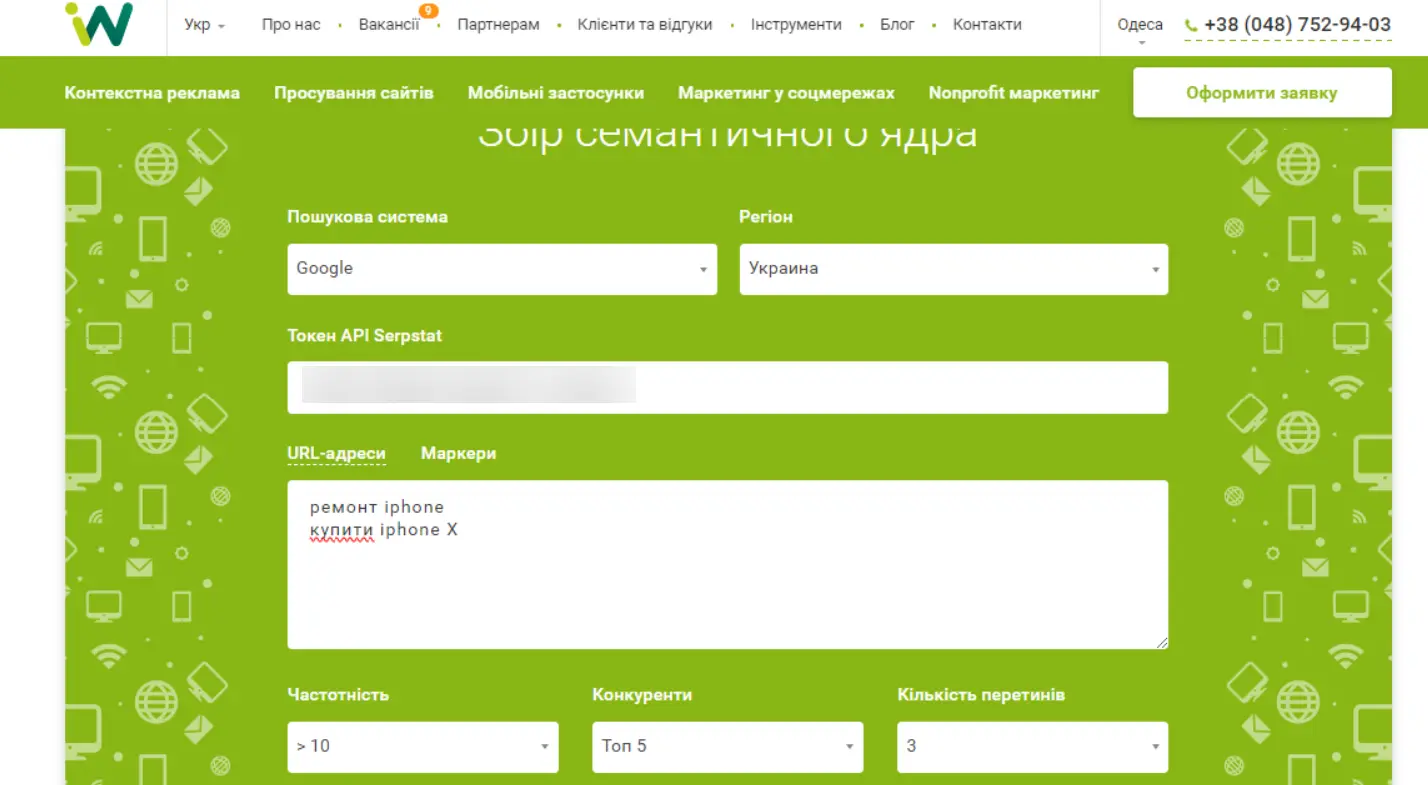Click the green W company logo

pyautogui.click(x=99, y=24)
